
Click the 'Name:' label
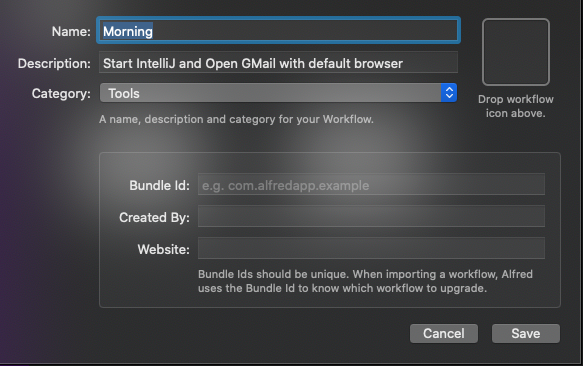(71, 32)
